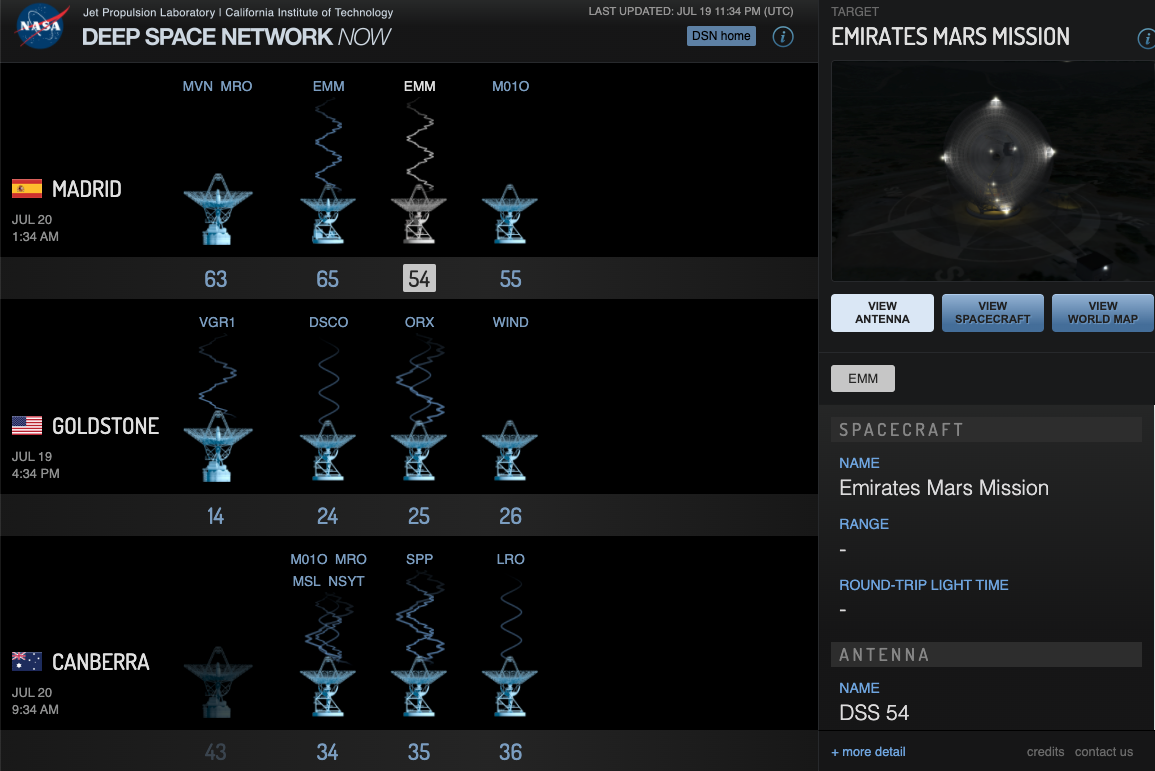Click the Spain flag by Madrid

(x=27, y=189)
